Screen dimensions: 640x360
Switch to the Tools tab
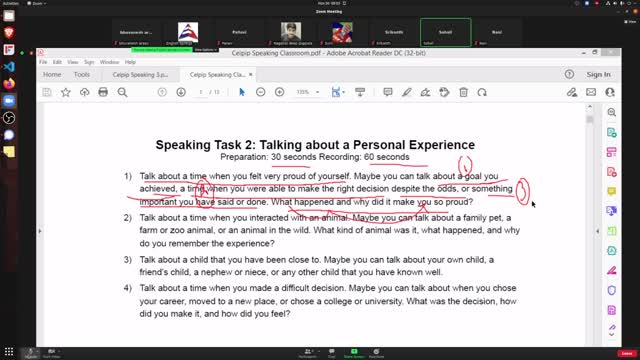click(82, 74)
